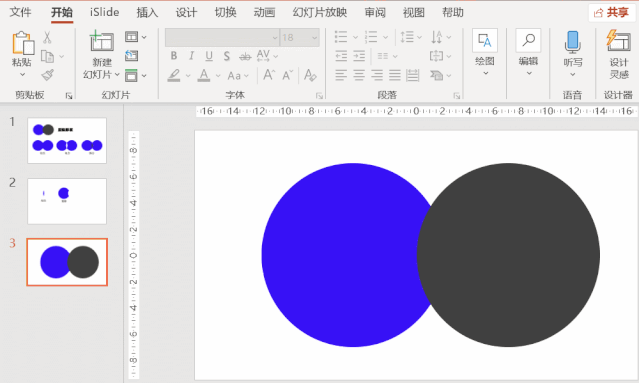Open the Font dialog launcher
The width and height of the screenshot is (639, 383).
click(319, 96)
